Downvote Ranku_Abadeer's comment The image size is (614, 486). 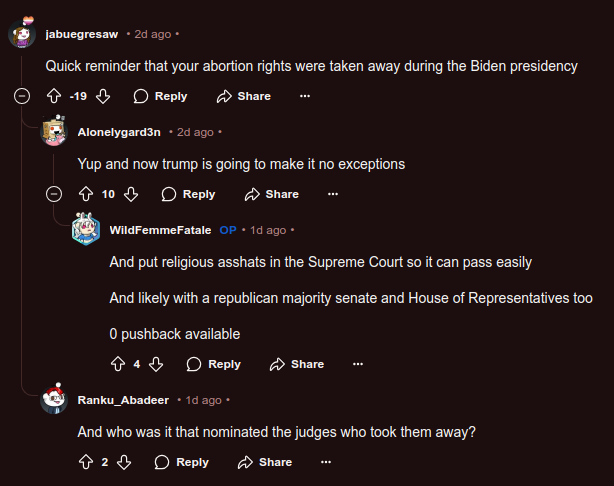click(x=124, y=462)
